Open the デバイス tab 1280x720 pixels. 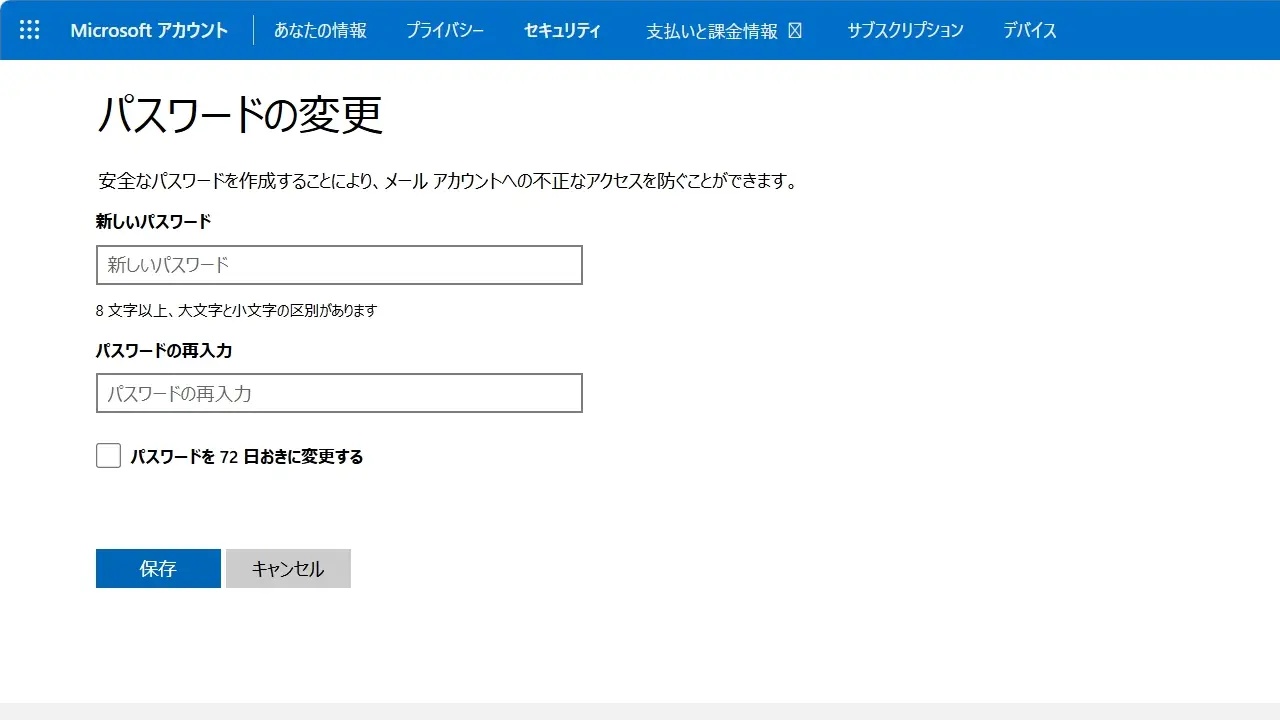tap(1030, 30)
